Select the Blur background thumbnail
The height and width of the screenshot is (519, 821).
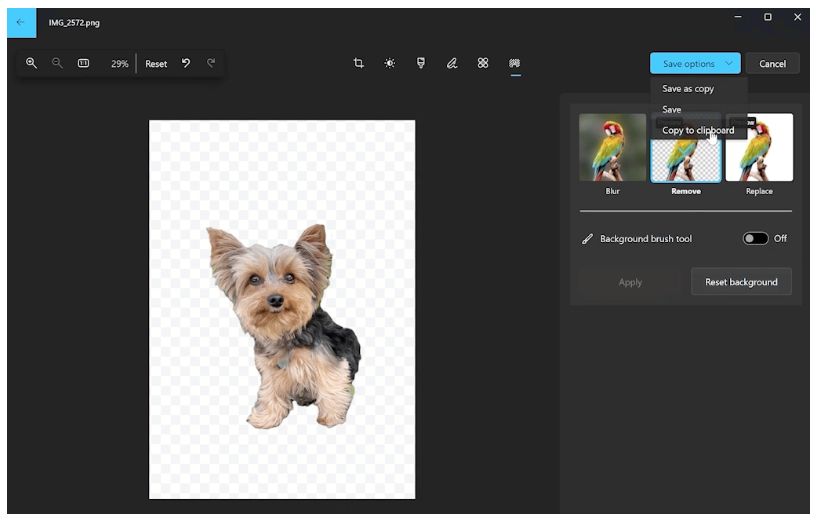click(612, 148)
